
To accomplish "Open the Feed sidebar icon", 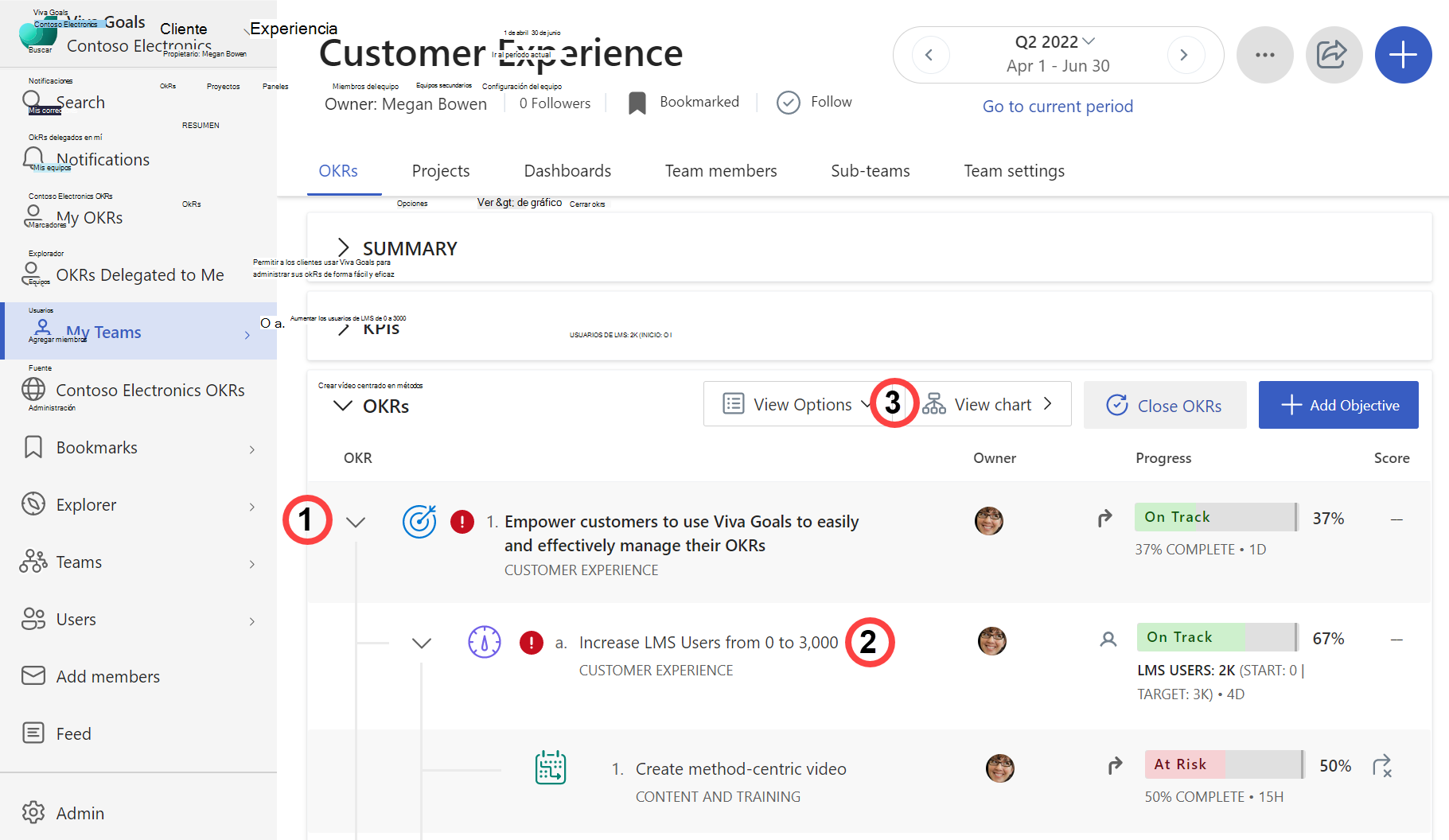I will pyautogui.click(x=33, y=733).
